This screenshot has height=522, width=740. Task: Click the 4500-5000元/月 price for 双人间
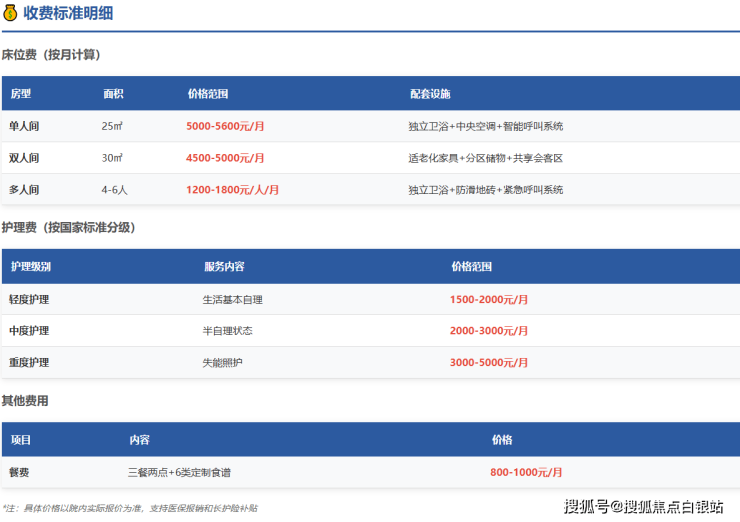click(x=225, y=158)
